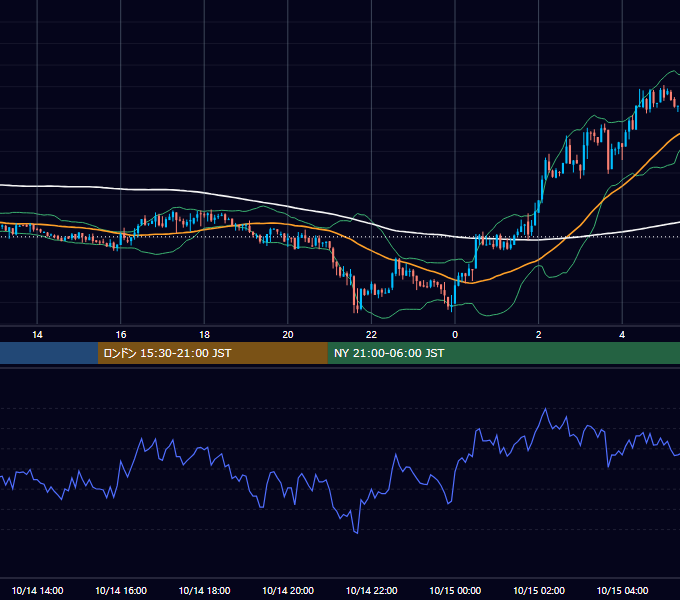680x600 pixels.
Task: Click the 10/15 00:00 date label
Action: (455, 590)
